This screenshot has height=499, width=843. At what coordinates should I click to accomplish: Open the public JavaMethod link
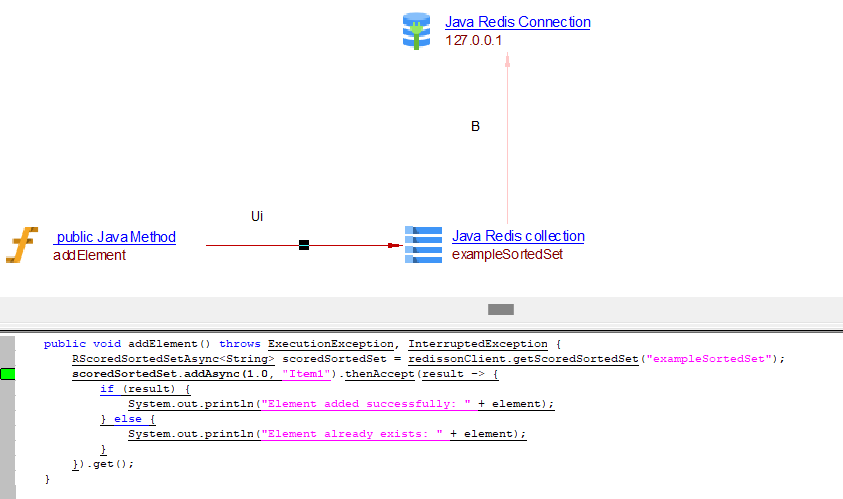[x=115, y=237]
